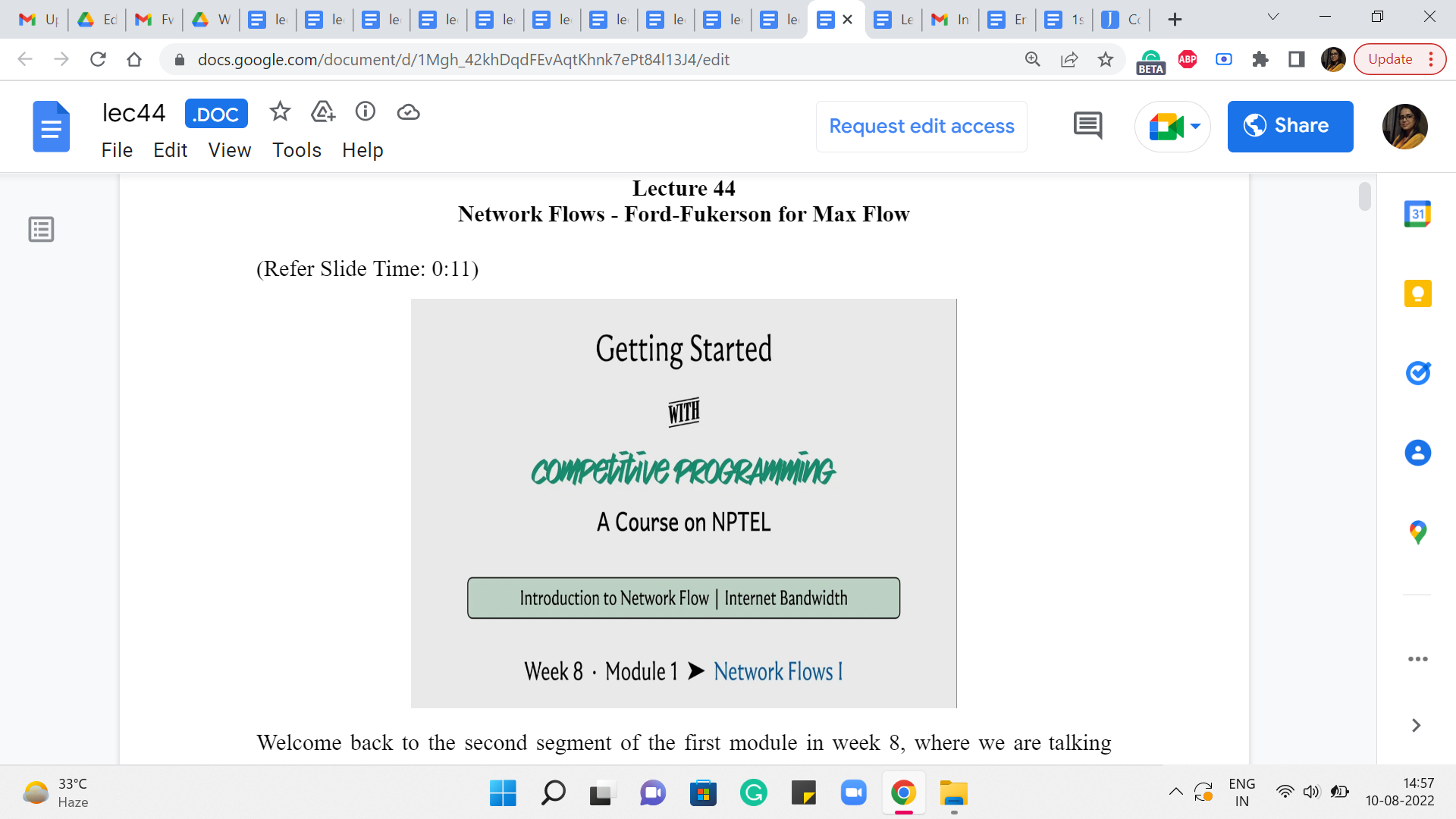Open Google Tasks side panel
Screen dimensions: 1456x819
tap(1417, 373)
